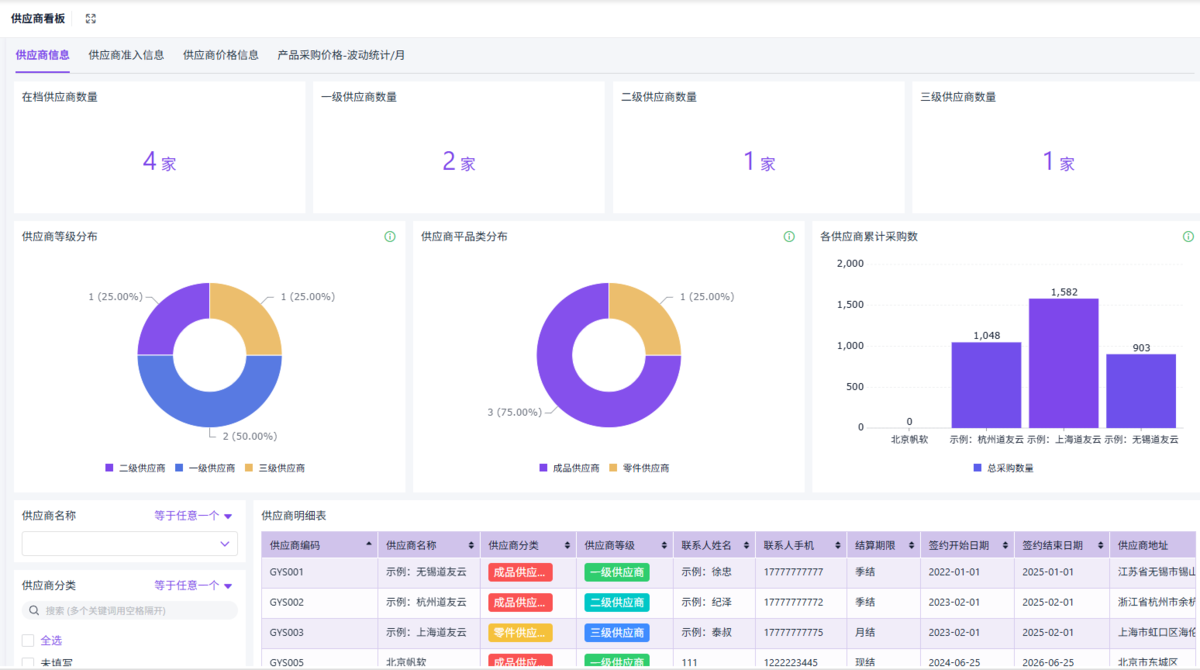Toggle 一级供应商 legend item in grade chart

coord(204,468)
